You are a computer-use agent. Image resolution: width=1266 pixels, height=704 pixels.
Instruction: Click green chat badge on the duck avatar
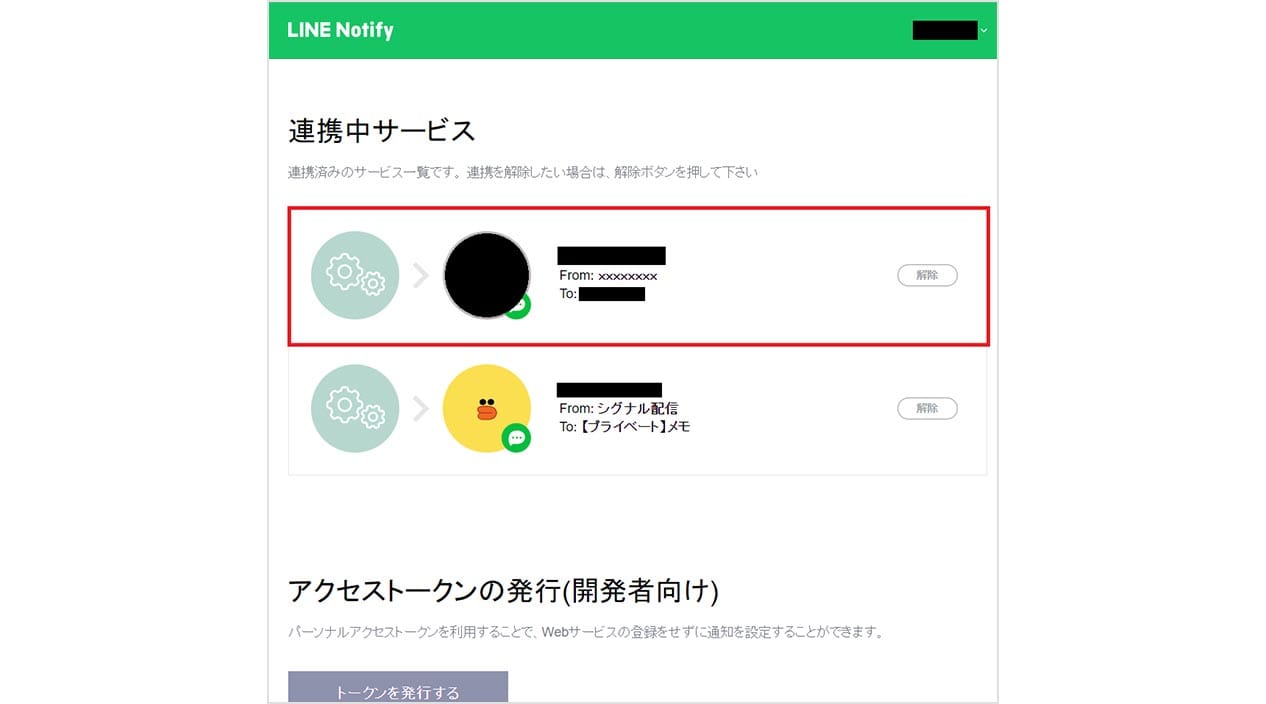(x=516, y=438)
